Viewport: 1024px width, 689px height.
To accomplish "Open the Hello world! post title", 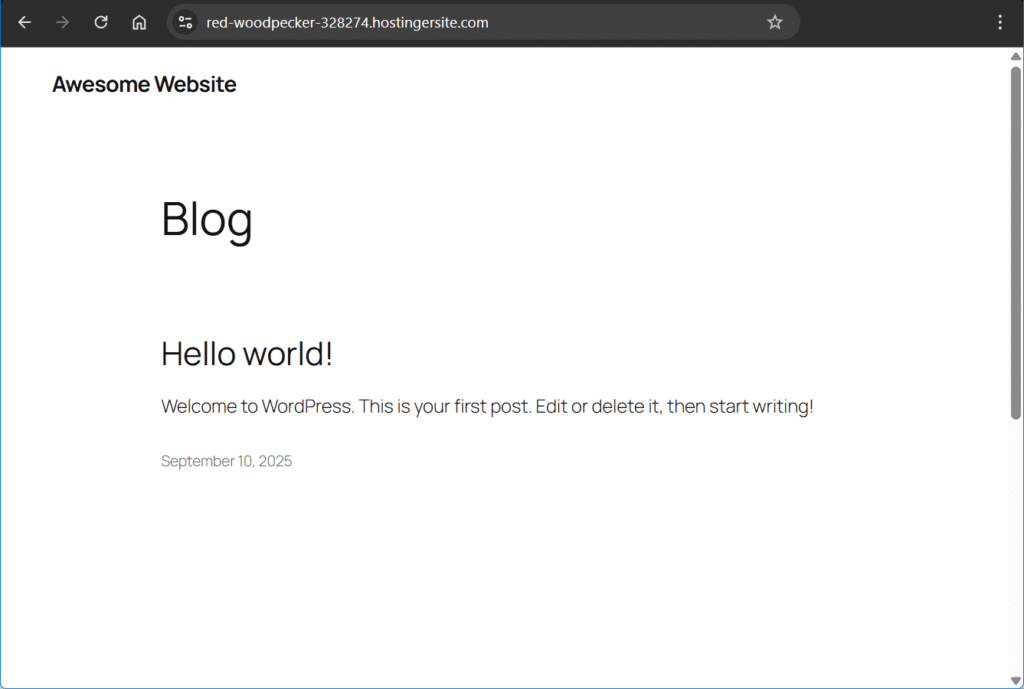I will tap(246, 353).
